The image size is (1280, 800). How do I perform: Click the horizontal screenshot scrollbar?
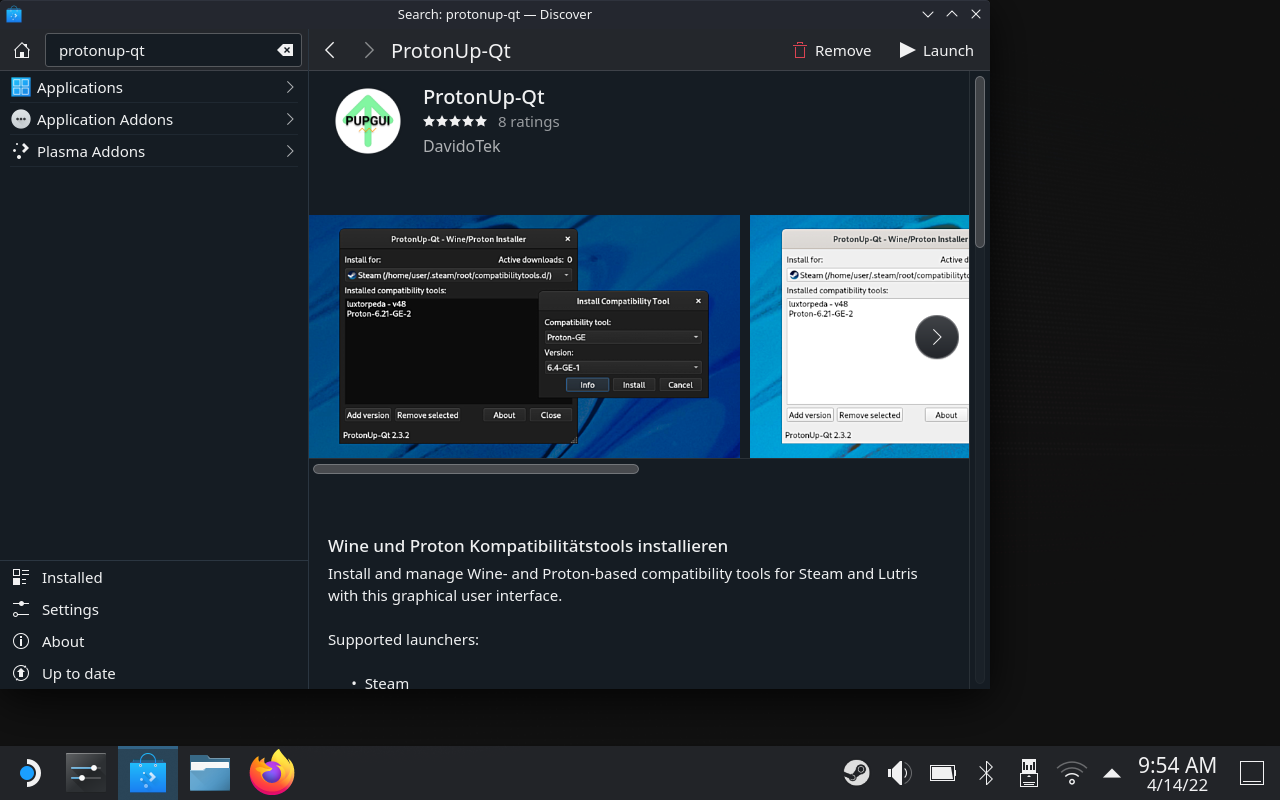476,469
